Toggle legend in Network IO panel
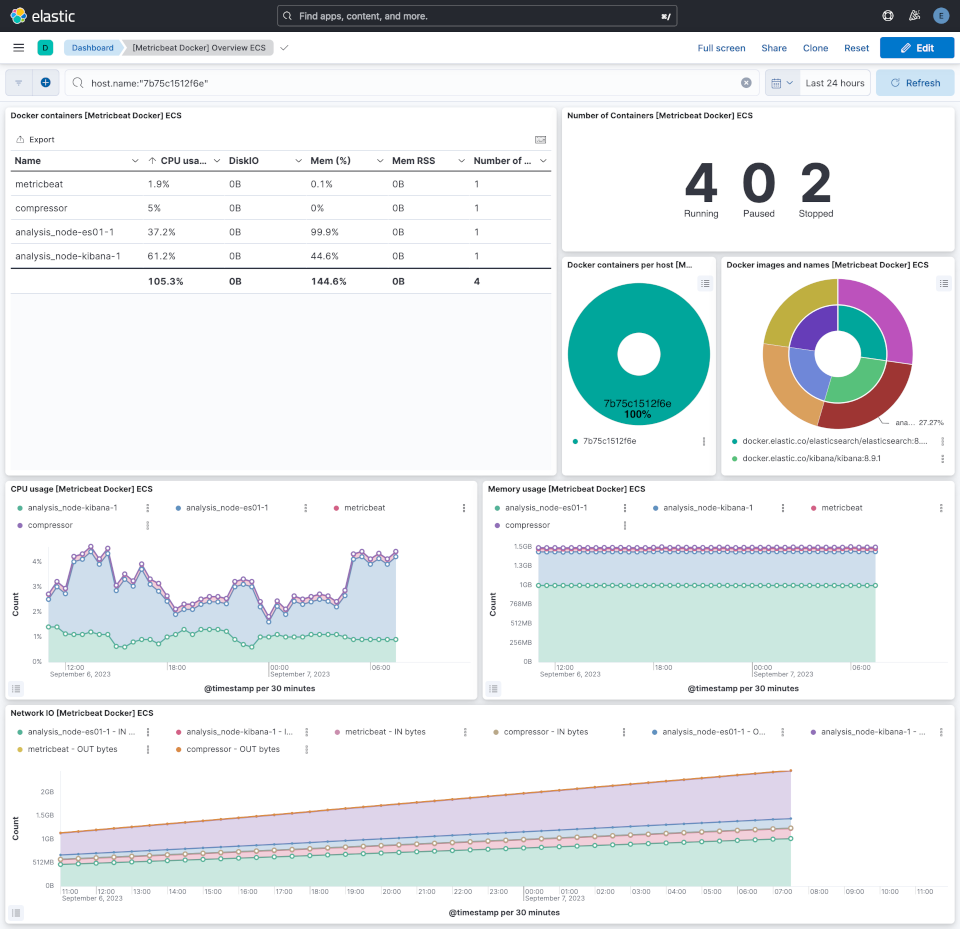Image resolution: width=960 pixels, height=929 pixels. click(17, 913)
